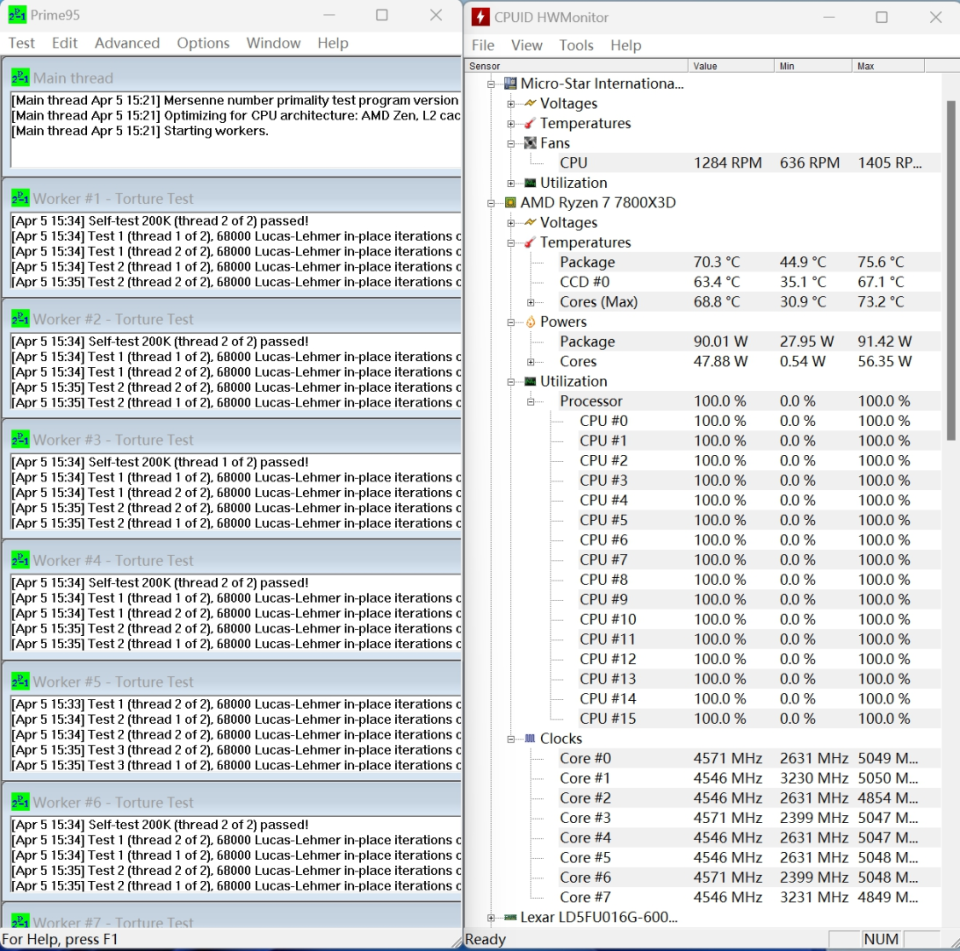Click the HWMonitor lightning icon in title bar

(480, 17)
